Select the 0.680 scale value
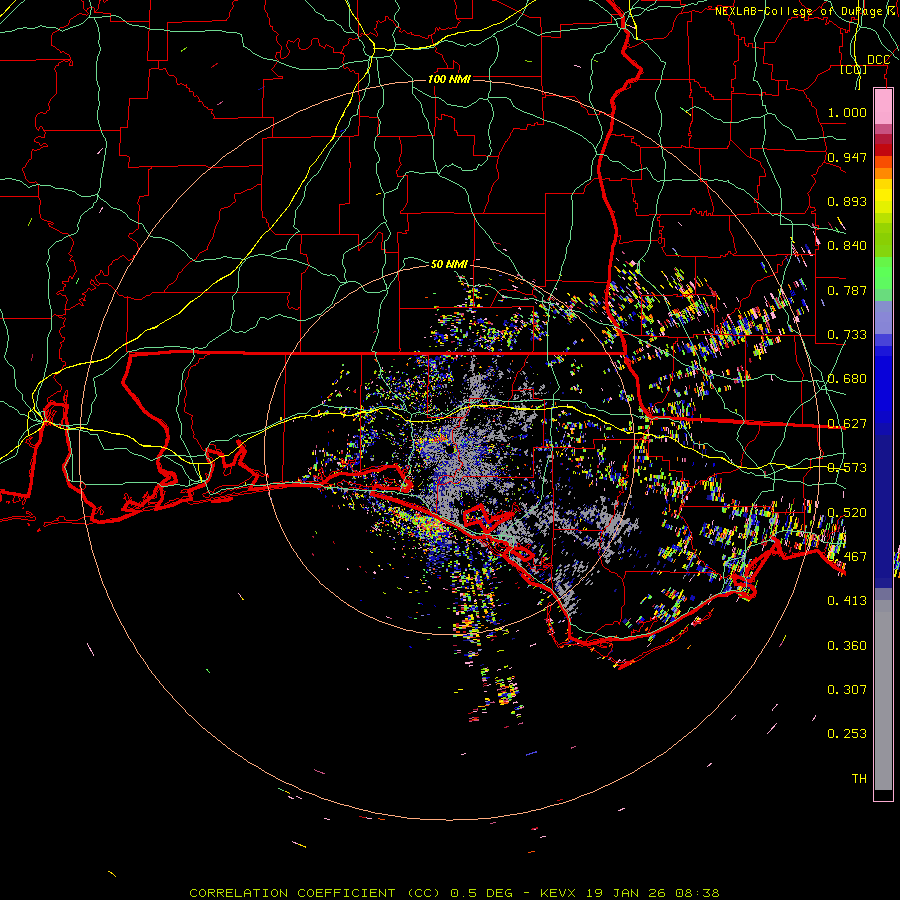Image resolution: width=900 pixels, height=900 pixels. (847, 379)
